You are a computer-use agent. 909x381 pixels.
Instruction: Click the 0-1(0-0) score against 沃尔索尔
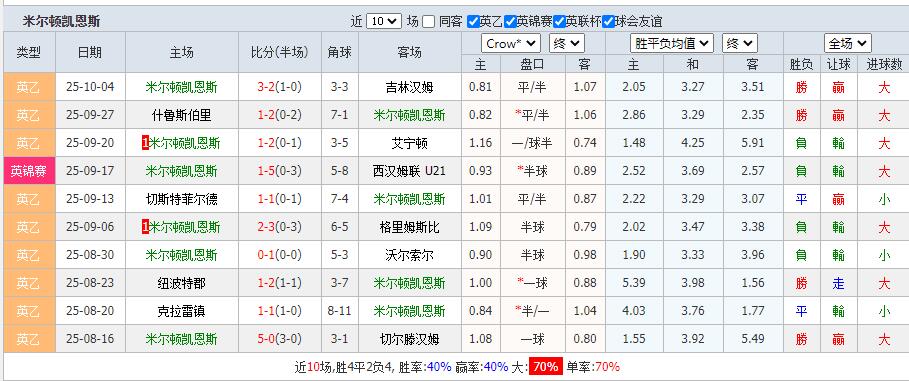pyautogui.click(x=279, y=255)
